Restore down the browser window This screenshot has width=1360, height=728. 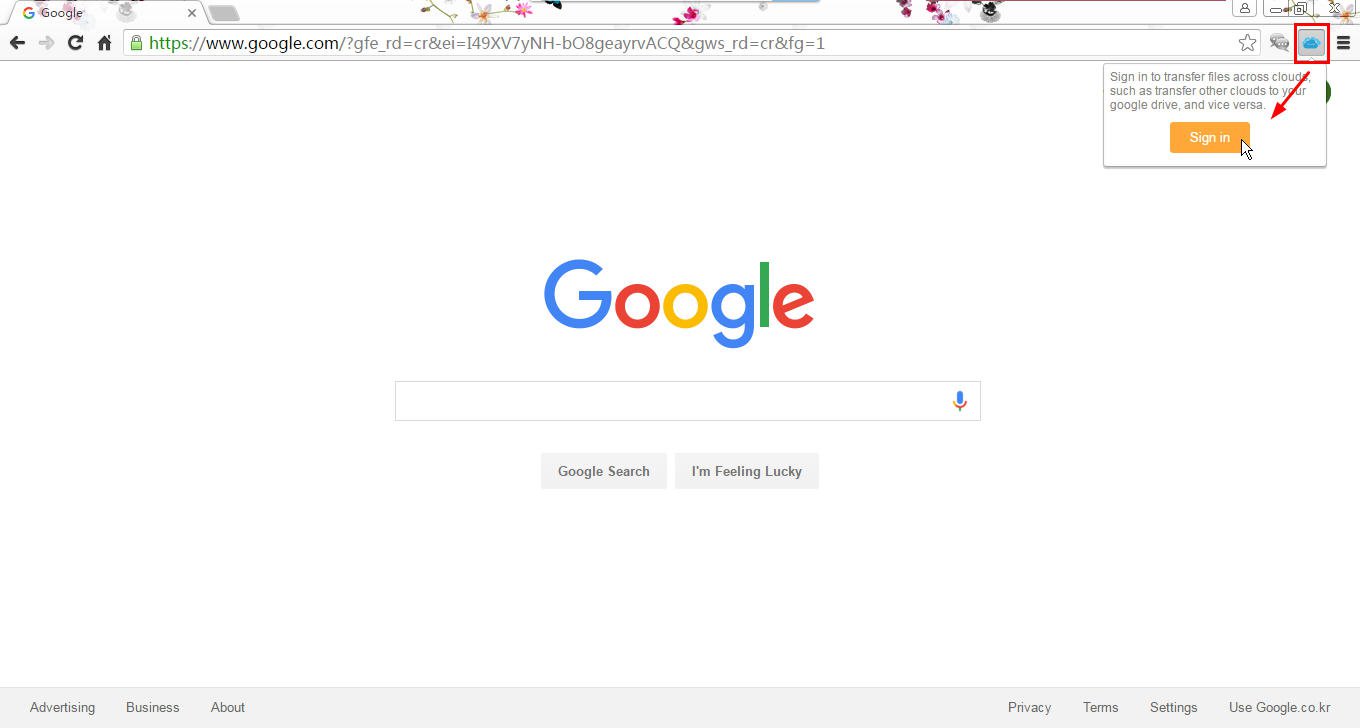[1300, 8]
